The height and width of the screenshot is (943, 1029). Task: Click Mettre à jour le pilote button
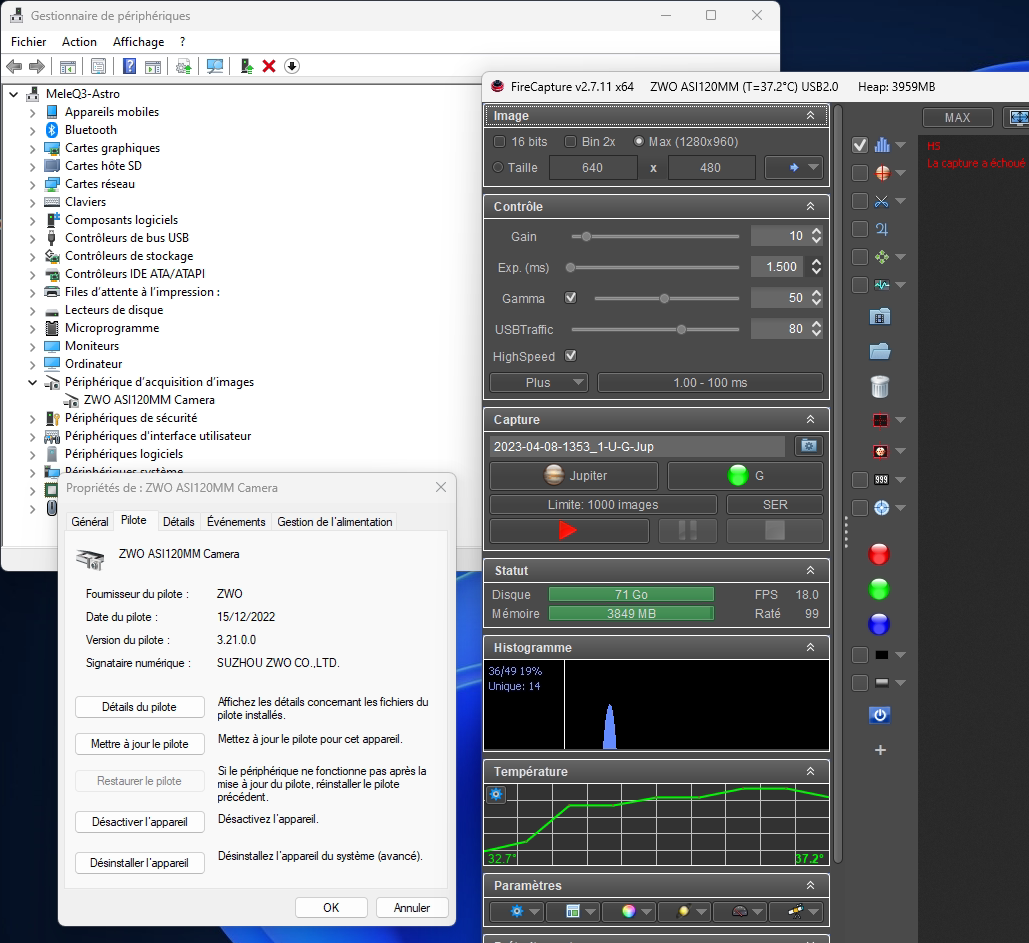139,744
